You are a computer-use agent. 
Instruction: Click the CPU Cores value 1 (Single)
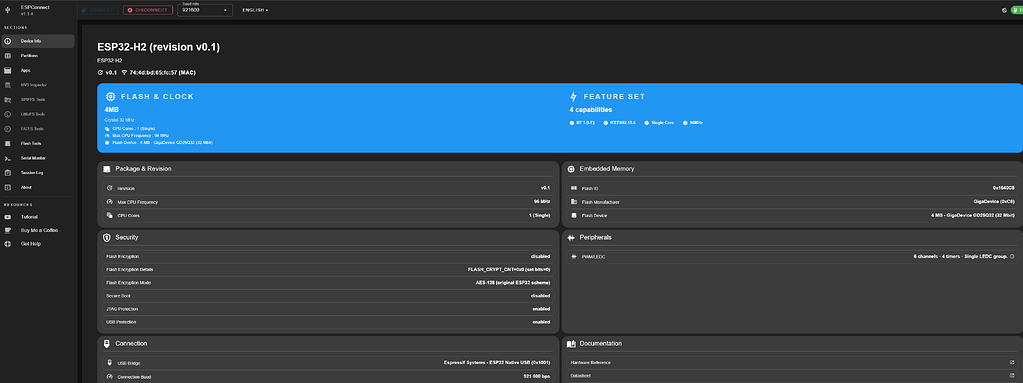[x=540, y=215]
